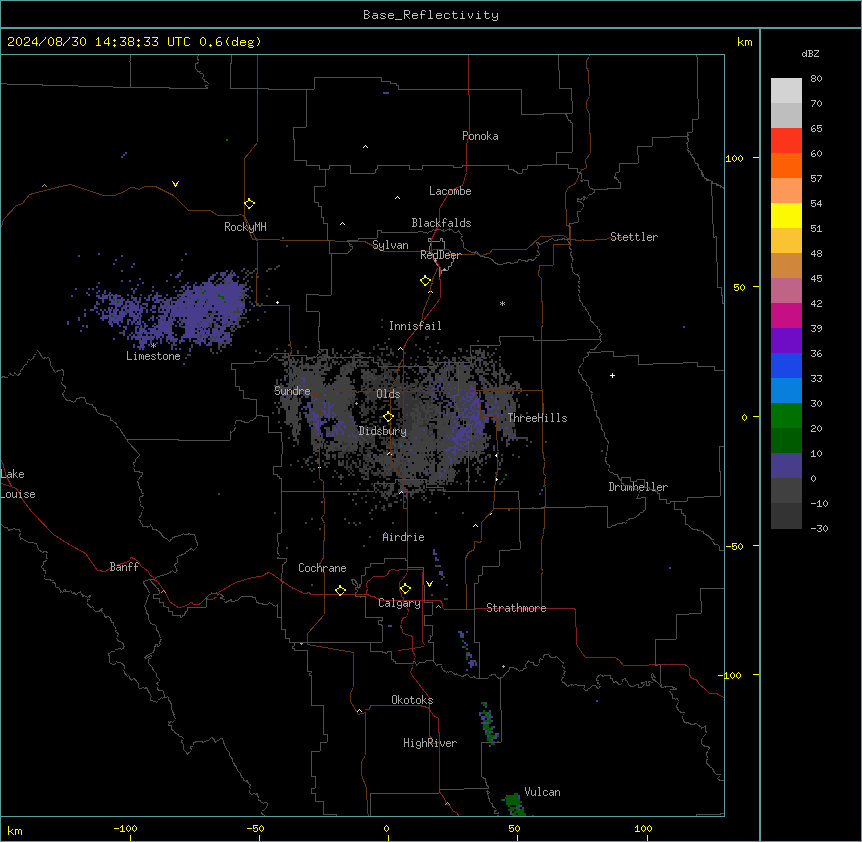Select the slate purple 0-10 dBZ legend swatch
Screen dimensions: 862x842
click(786, 466)
